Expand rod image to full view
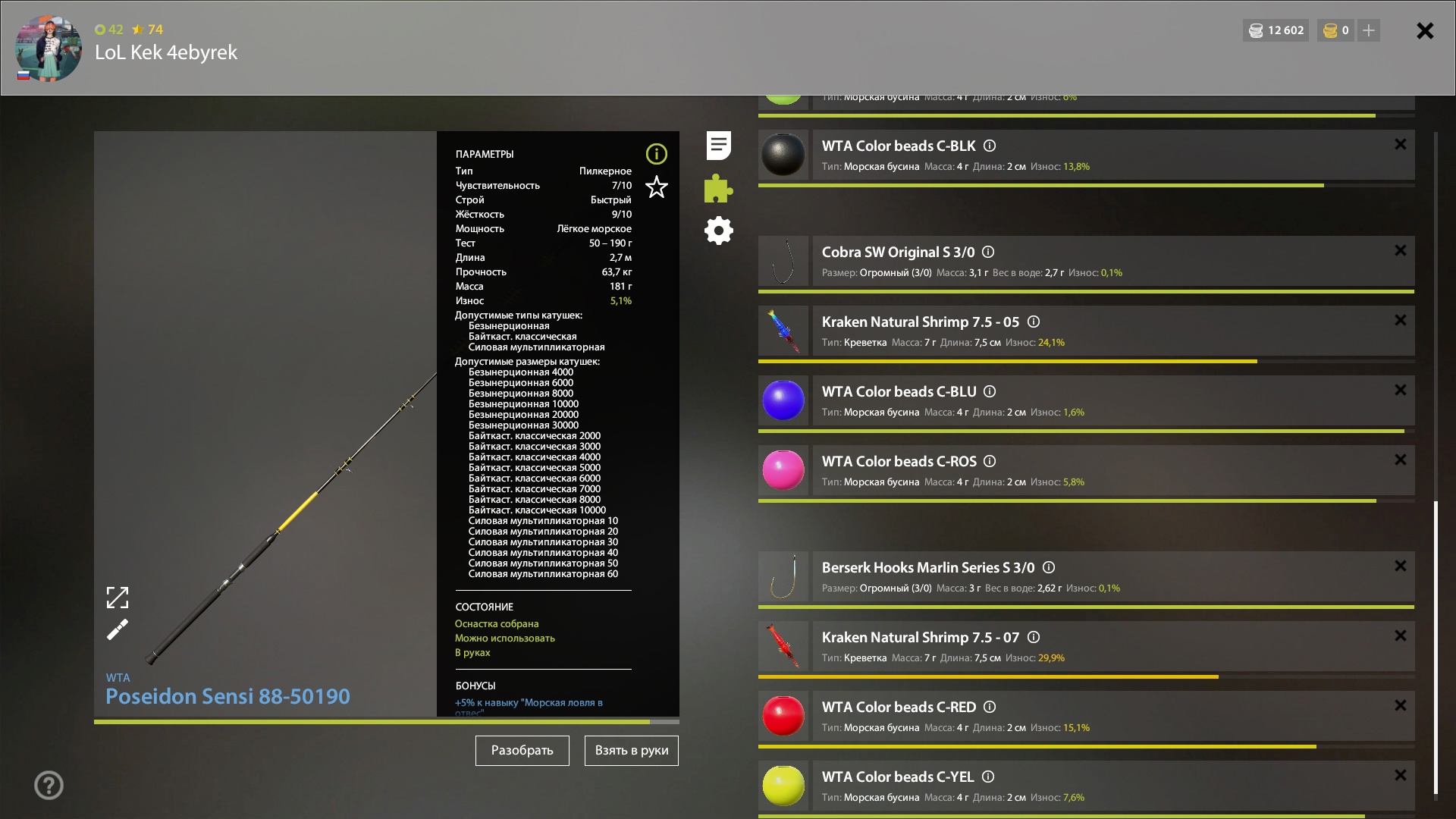The image size is (1456, 819). (118, 598)
